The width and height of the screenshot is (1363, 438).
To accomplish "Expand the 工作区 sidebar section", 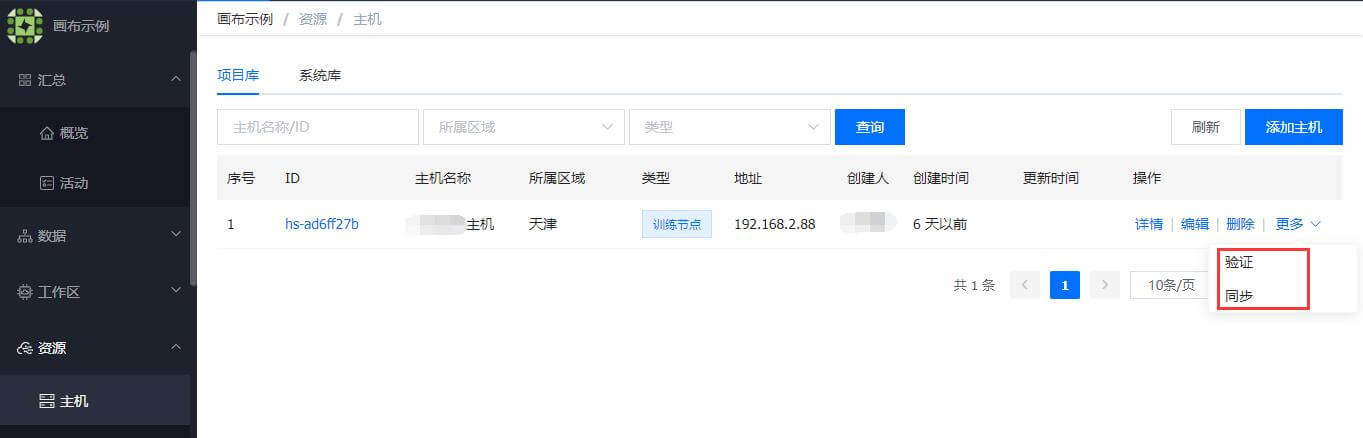I will (x=176, y=291).
